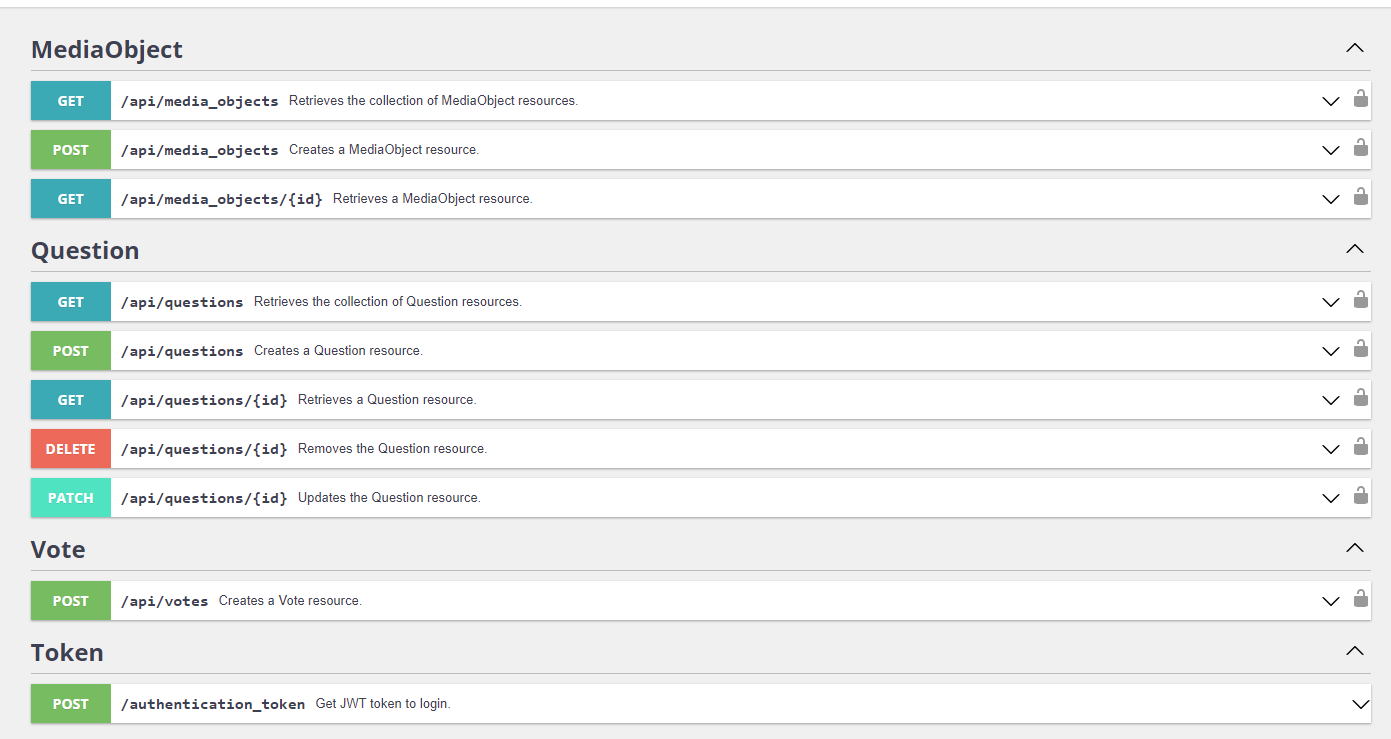
Task: Expand chevron on GET /api/questions/{id} row
Action: click(1331, 400)
